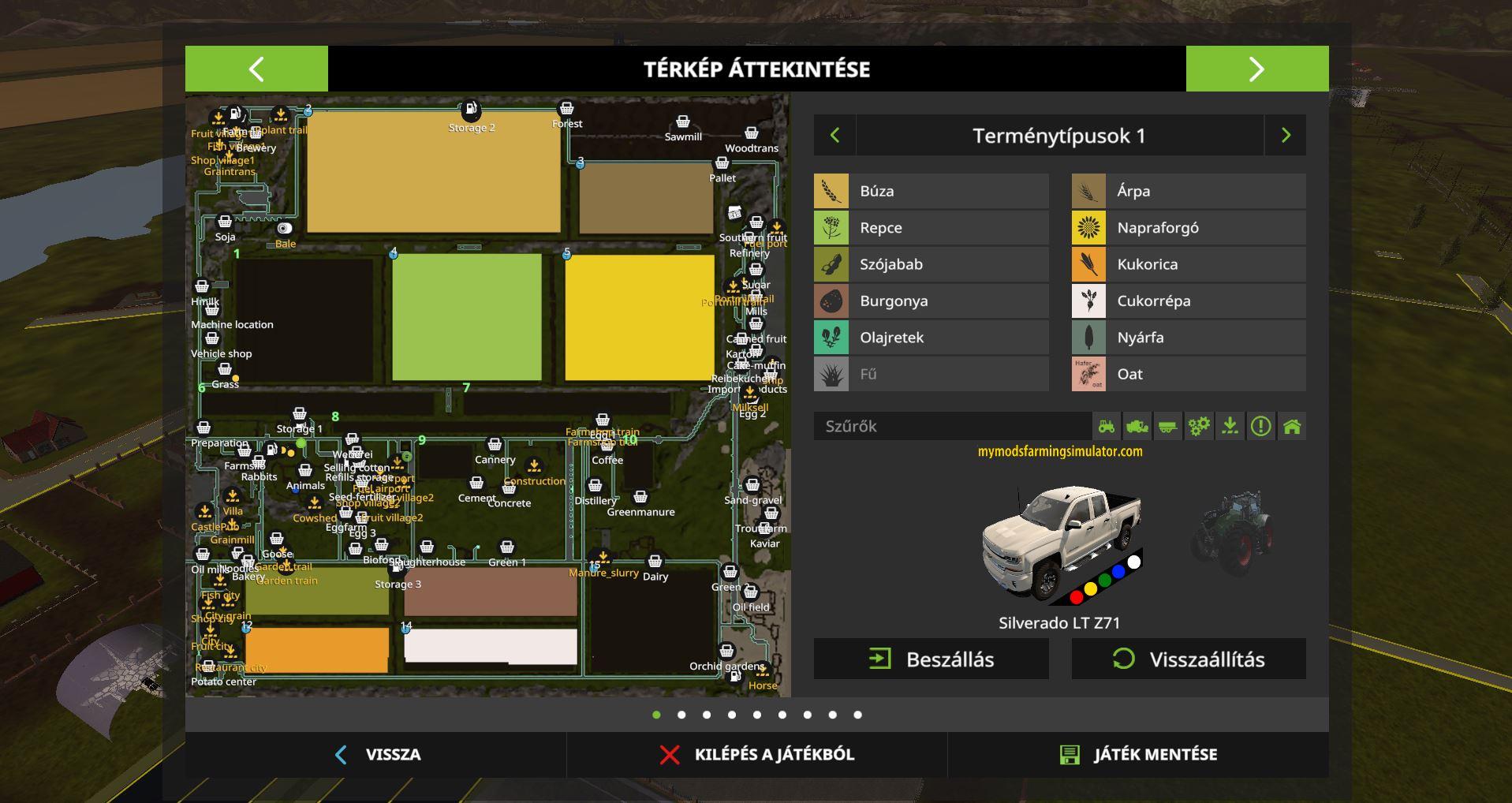Toggle Kukorica crop type on map
Viewport: 1512px width, 803px height.
point(1189,264)
